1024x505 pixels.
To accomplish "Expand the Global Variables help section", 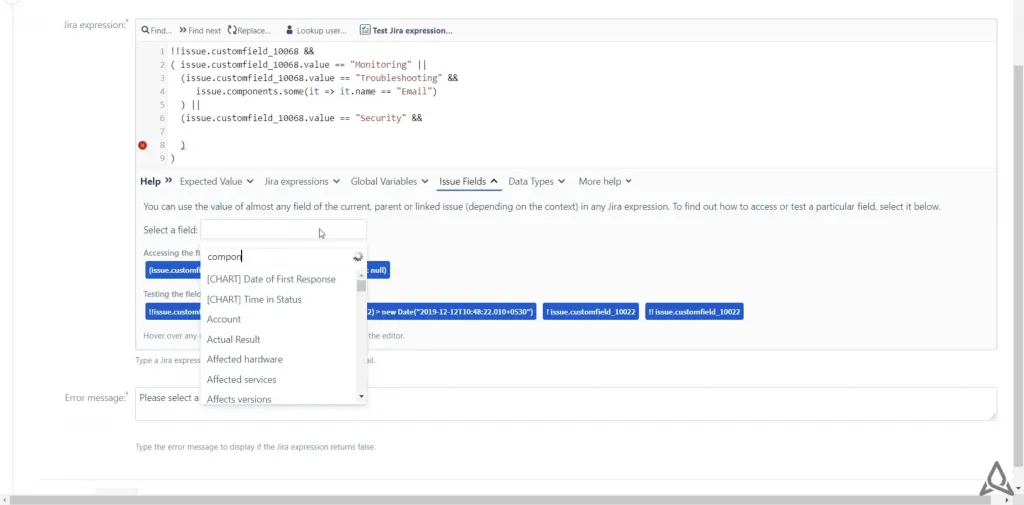I will point(389,182).
